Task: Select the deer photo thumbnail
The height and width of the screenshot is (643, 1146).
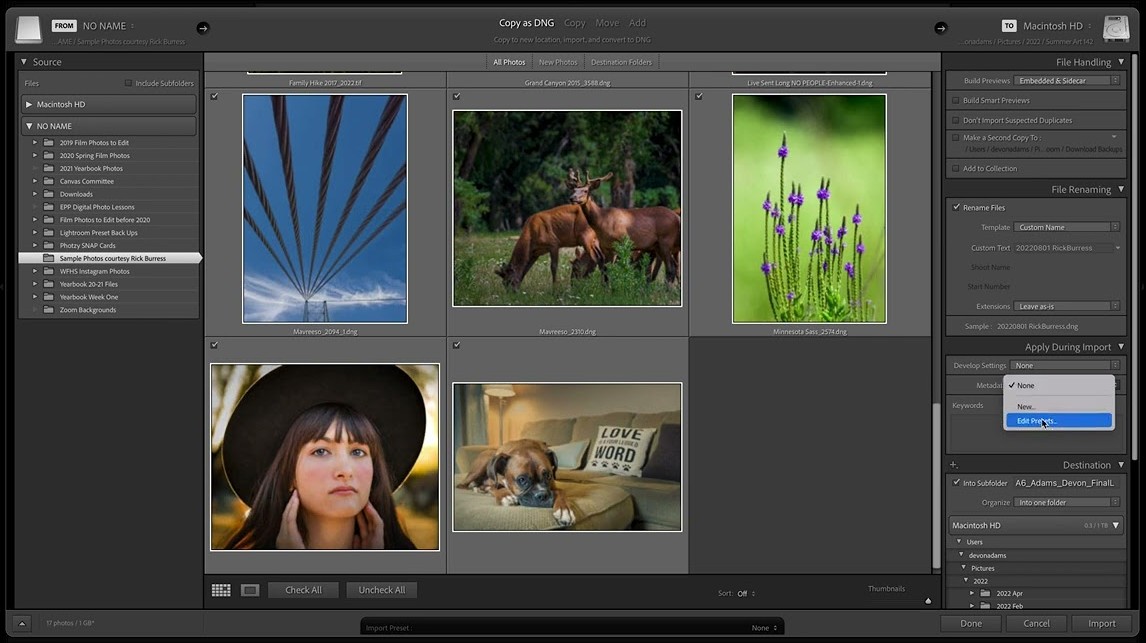Action: (567, 208)
